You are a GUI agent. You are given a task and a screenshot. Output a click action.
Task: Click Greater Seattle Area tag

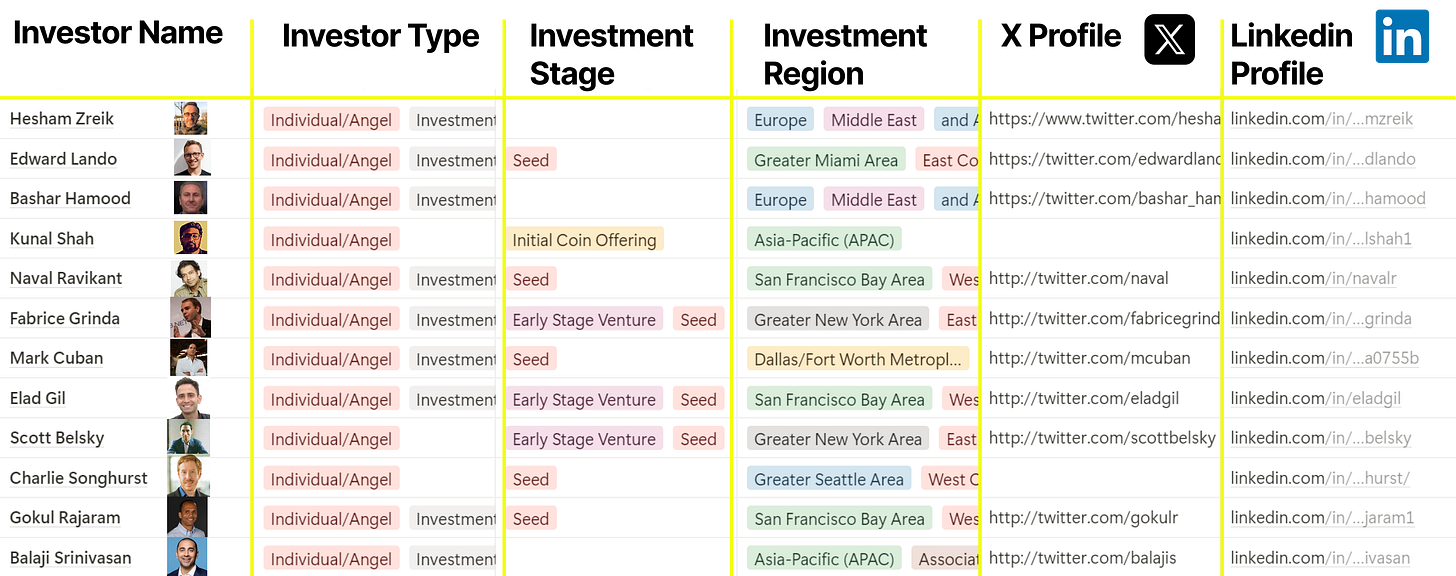coord(829,480)
